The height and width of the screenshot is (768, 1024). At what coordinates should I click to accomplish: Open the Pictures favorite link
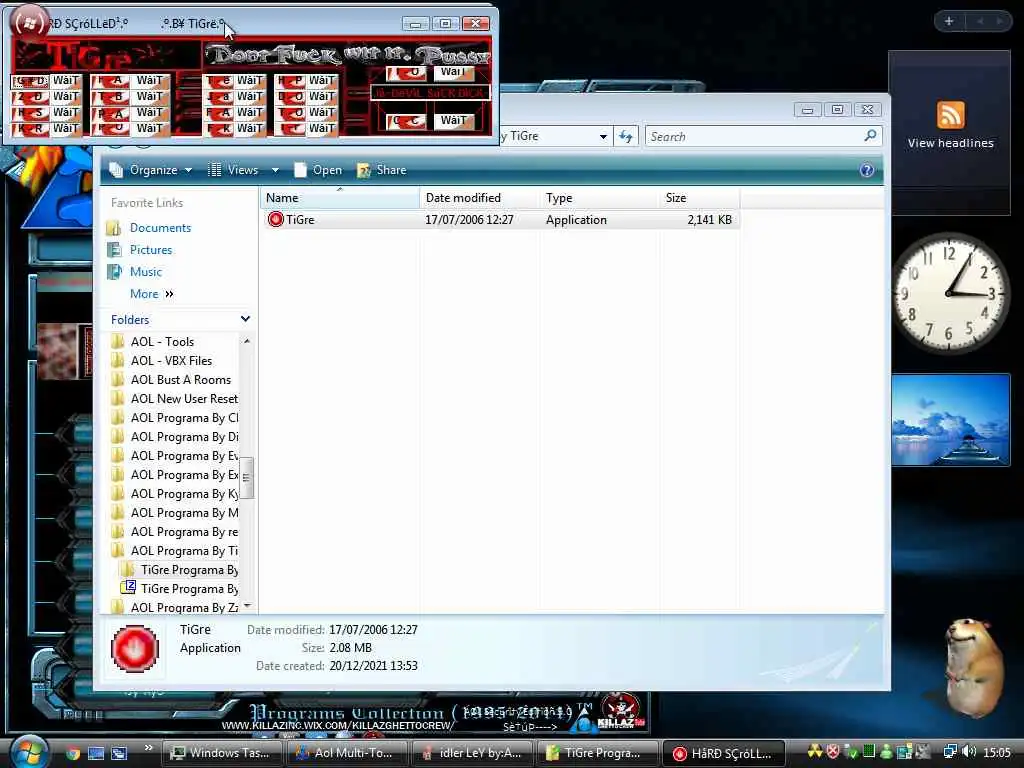point(151,250)
